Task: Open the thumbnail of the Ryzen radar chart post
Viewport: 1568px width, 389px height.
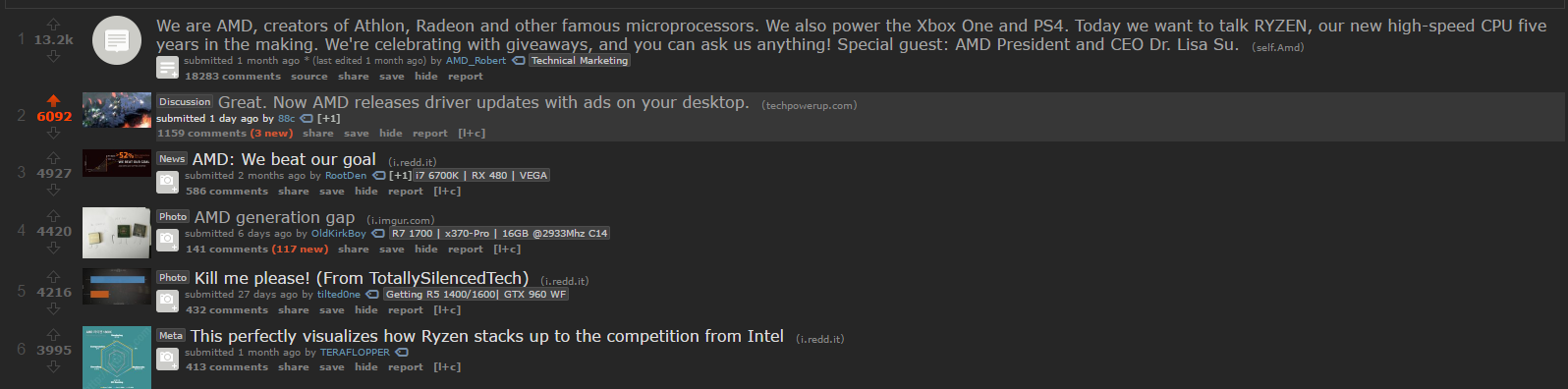Action: 117,358
